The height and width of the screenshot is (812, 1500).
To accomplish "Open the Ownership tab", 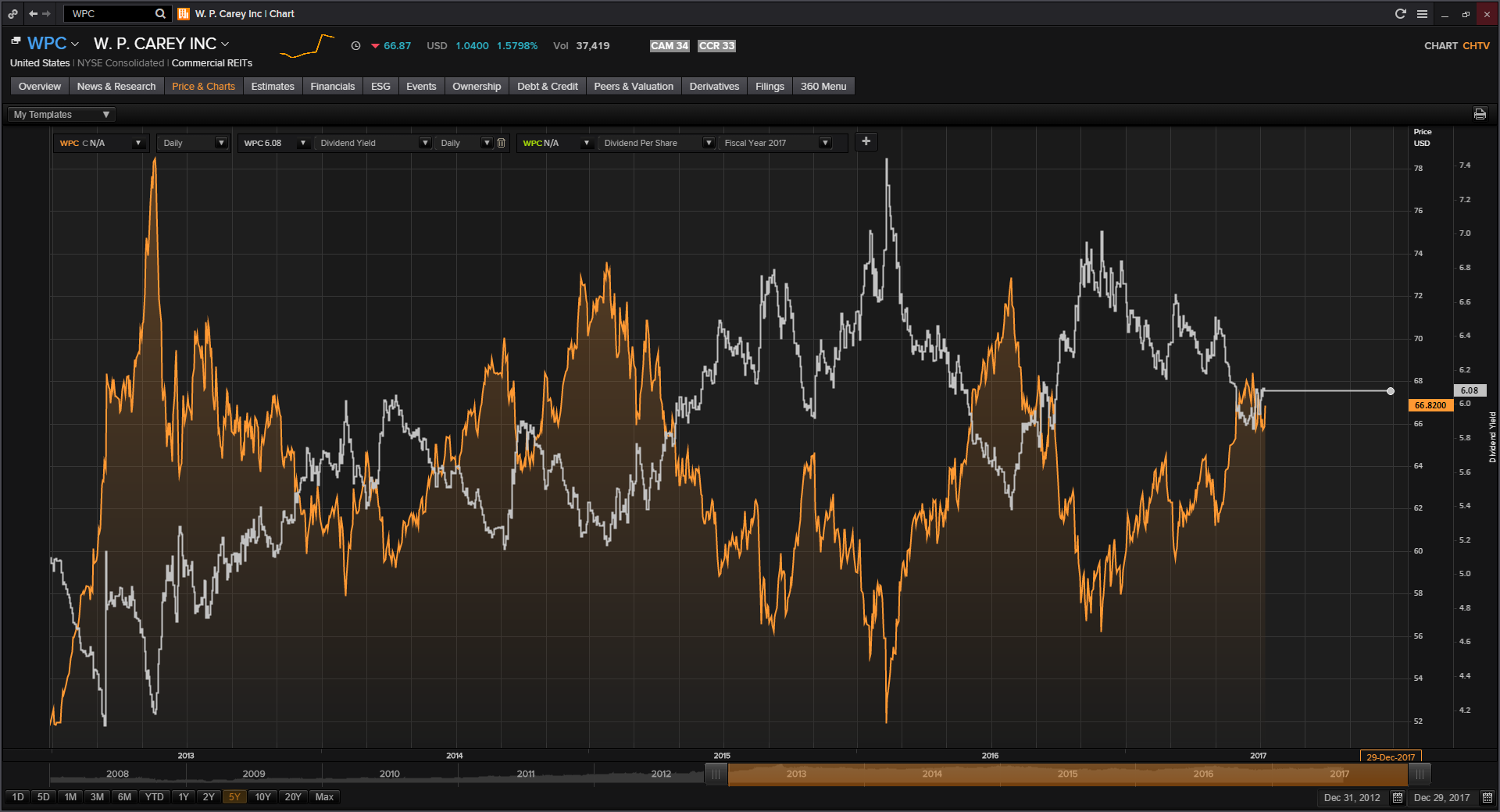I will [477, 86].
